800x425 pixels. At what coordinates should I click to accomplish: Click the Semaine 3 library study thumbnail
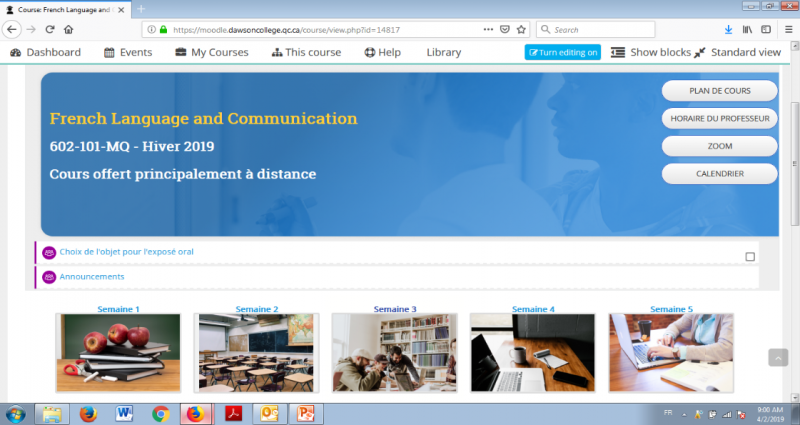tap(395, 353)
